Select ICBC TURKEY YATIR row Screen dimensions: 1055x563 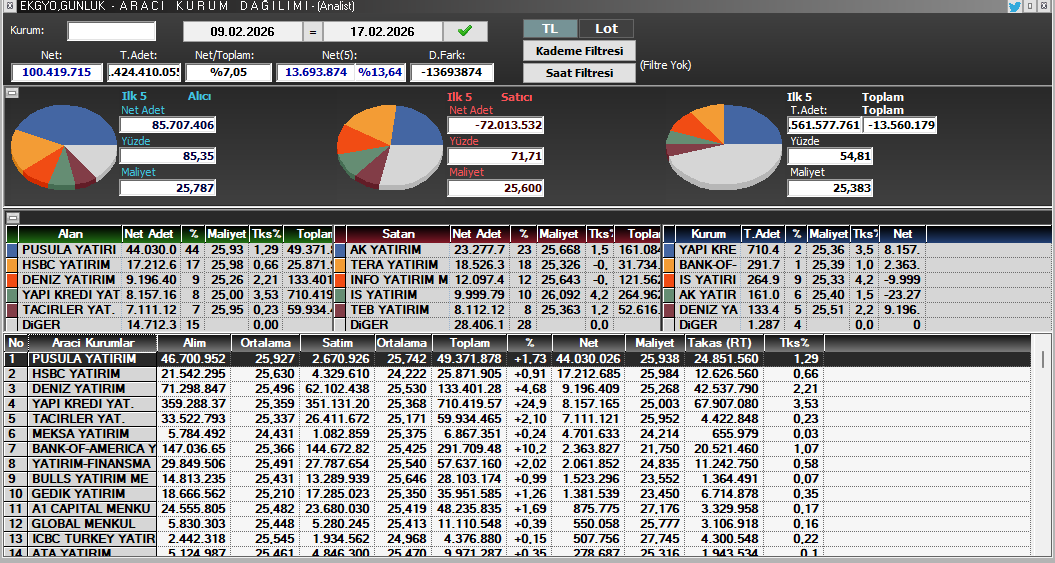517,539
